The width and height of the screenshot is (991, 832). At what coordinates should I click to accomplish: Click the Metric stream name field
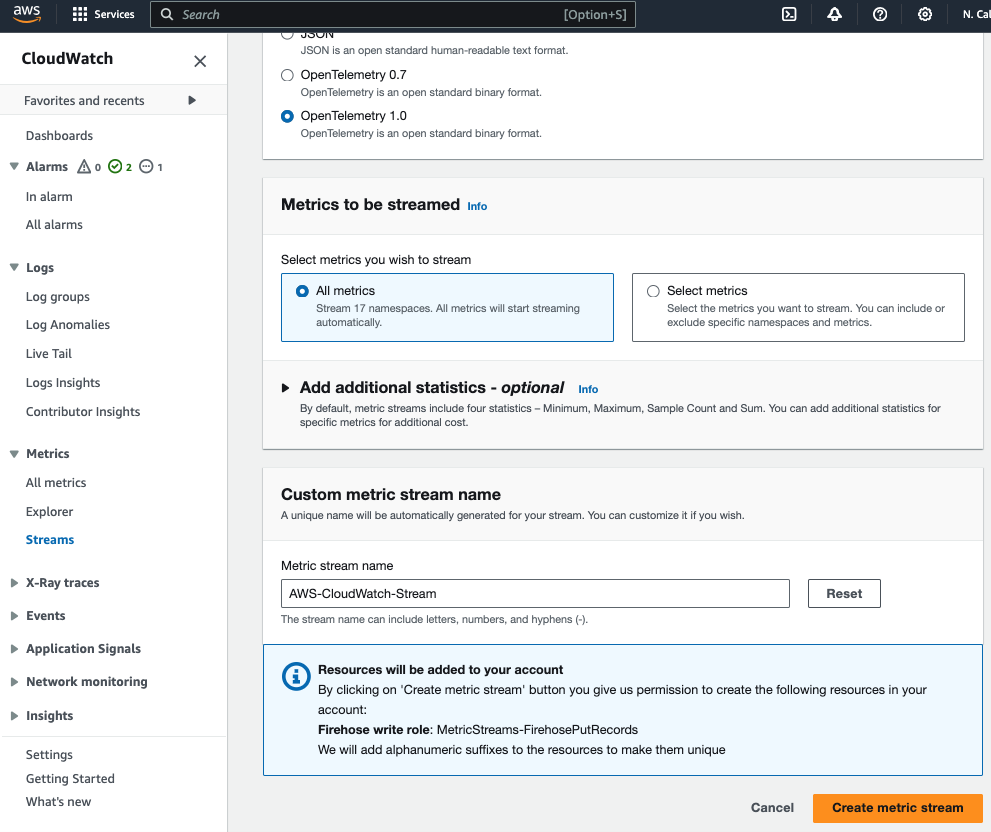pos(535,594)
